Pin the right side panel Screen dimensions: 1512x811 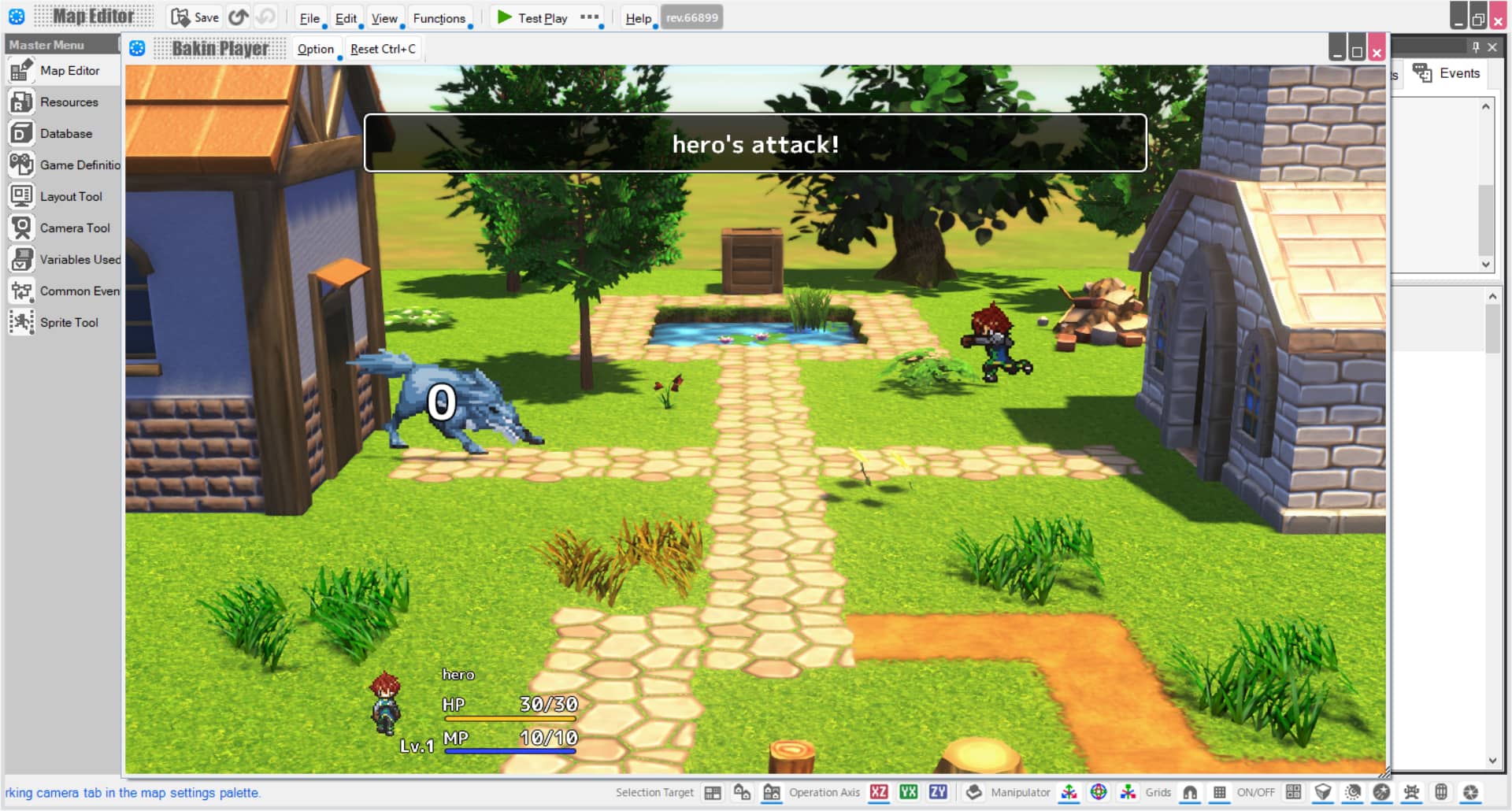(1476, 47)
